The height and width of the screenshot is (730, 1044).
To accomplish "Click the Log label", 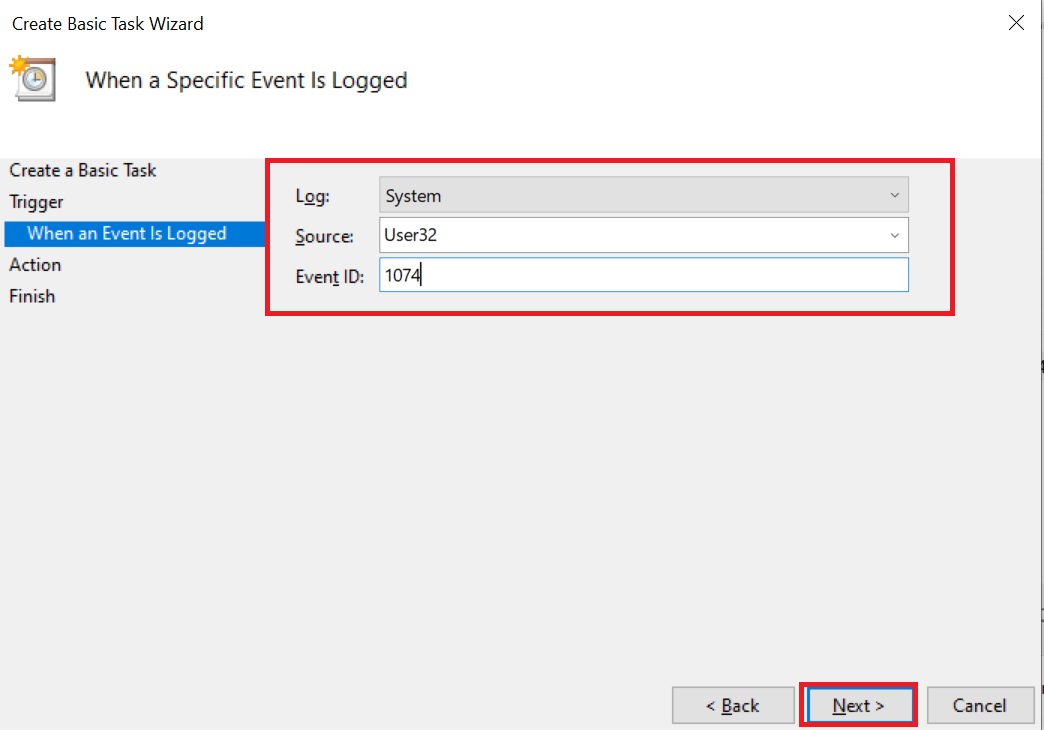I will tap(311, 196).
